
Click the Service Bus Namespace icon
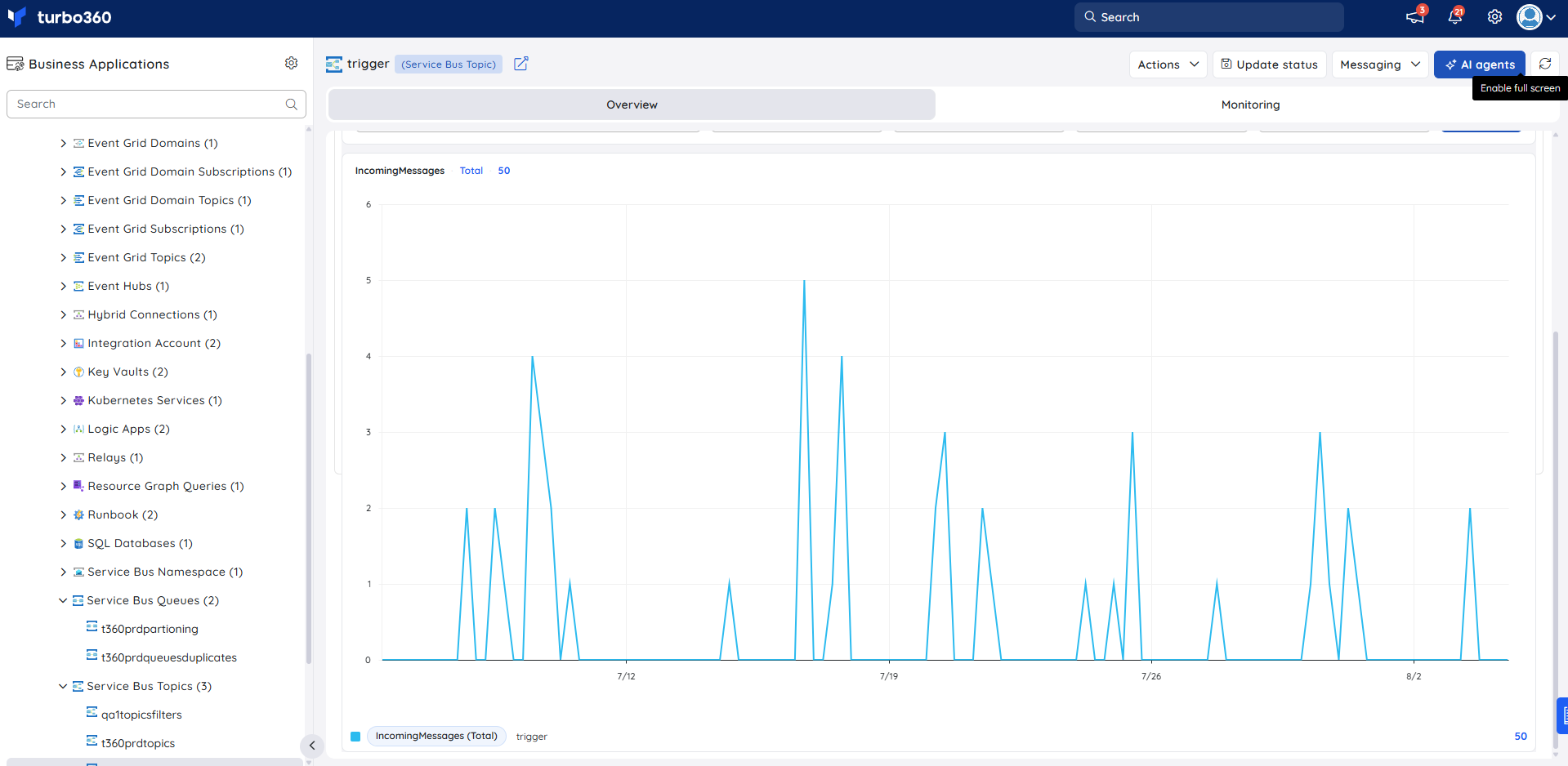click(x=78, y=572)
